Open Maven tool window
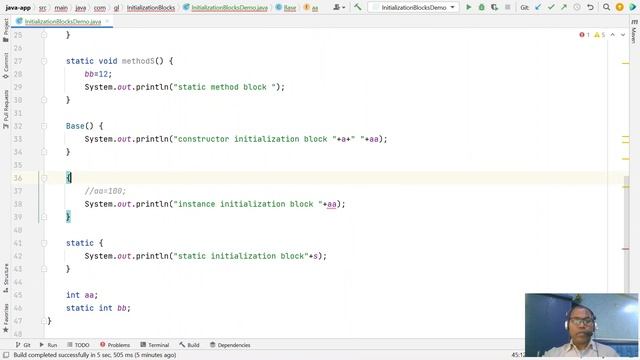This screenshot has width=640, height=360. pyautogui.click(x=634, y=32)
